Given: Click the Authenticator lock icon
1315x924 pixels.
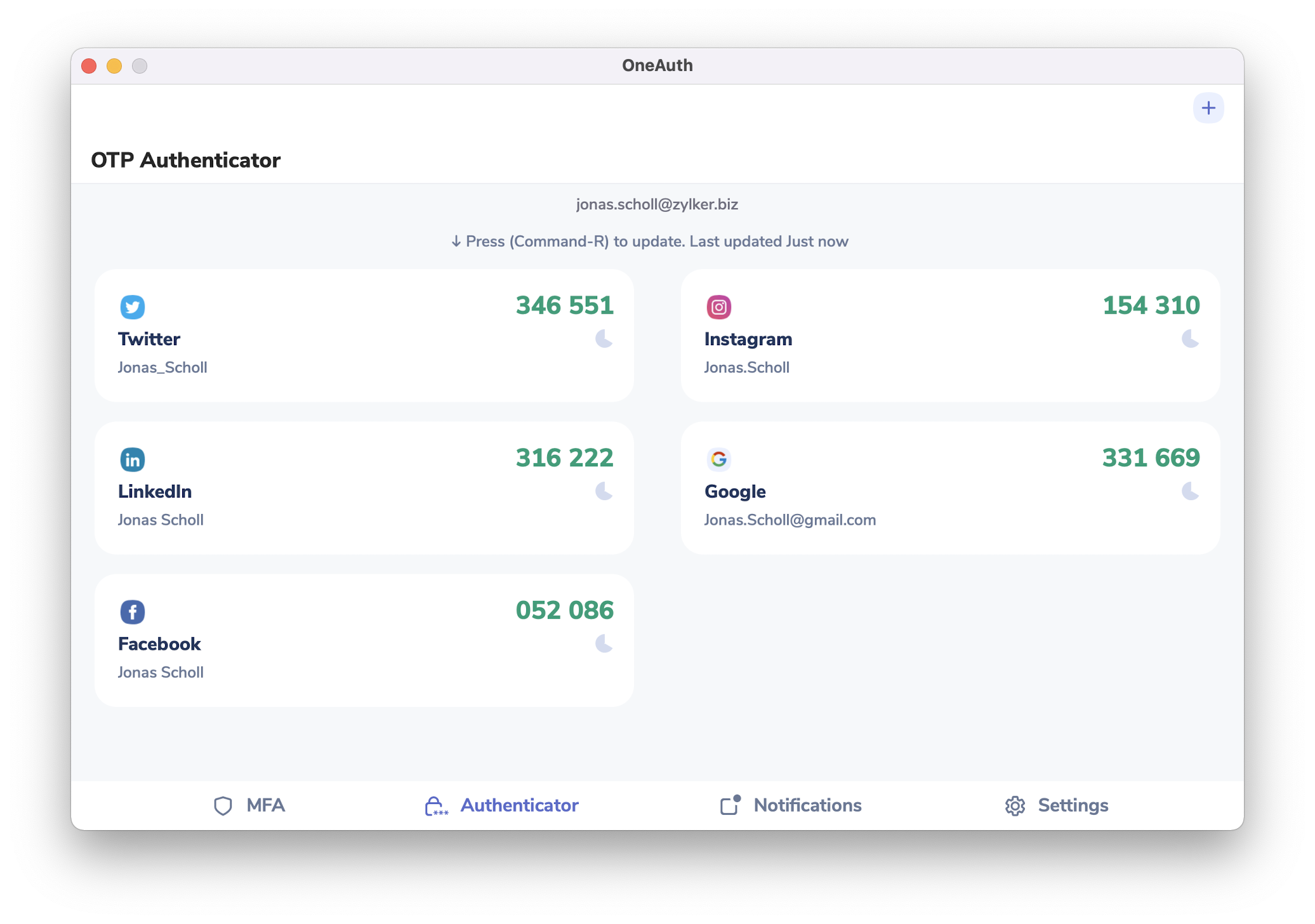Looking at the screenshot, I should 436,806.
